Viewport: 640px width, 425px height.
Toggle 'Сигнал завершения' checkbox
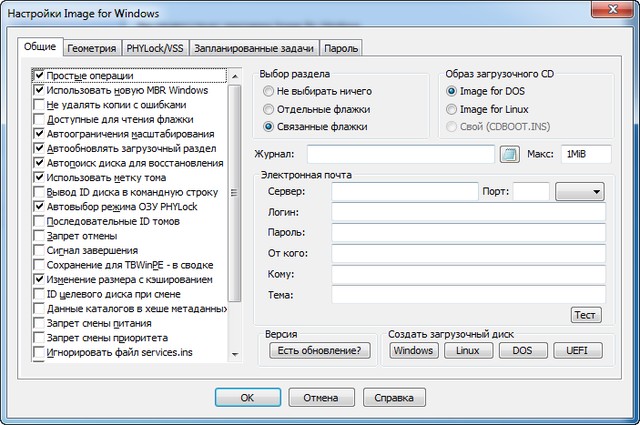40,250
